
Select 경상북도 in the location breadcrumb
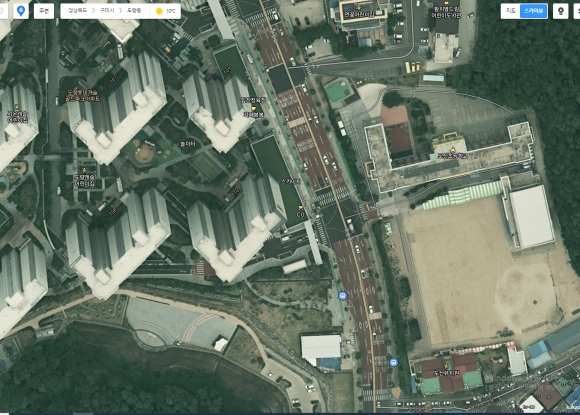(78, 11)
